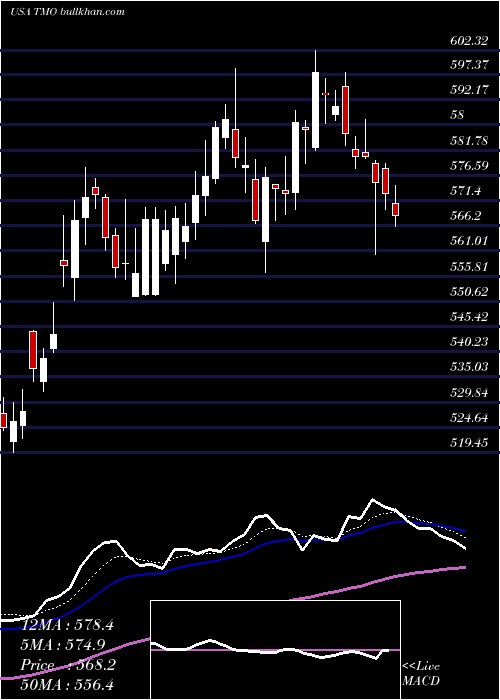The width and height of the screenshot is (500, 700).
Task: Click the 50MA : 556.4 readout
Action: [x=67, y=686]
